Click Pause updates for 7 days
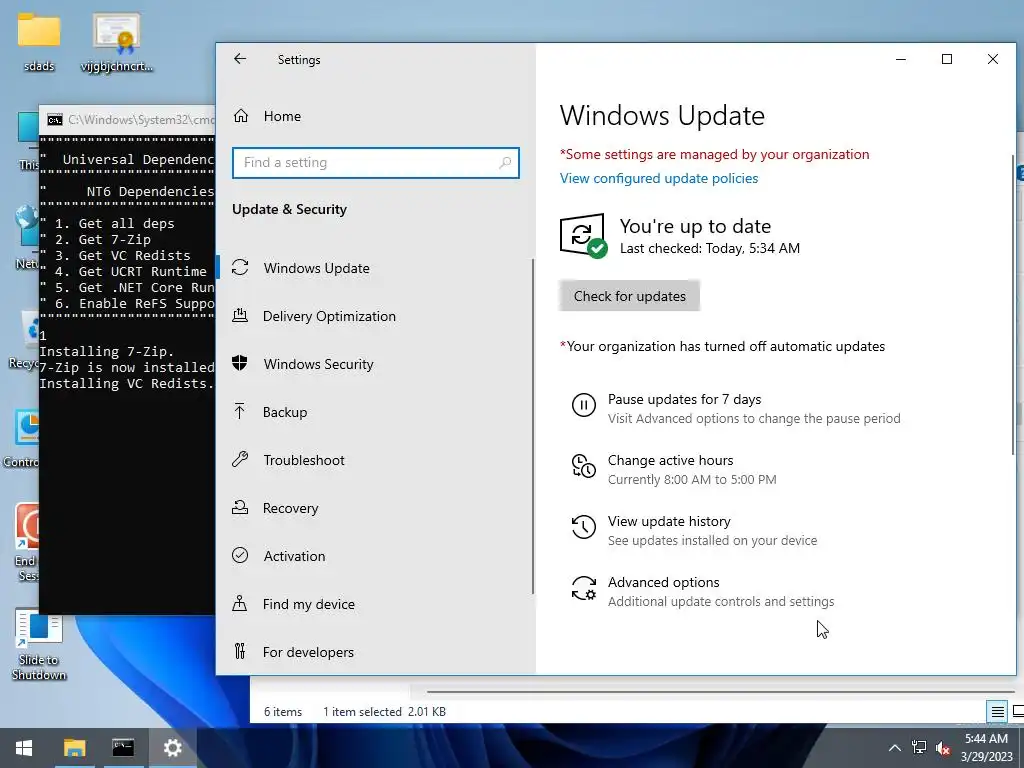 684,399
